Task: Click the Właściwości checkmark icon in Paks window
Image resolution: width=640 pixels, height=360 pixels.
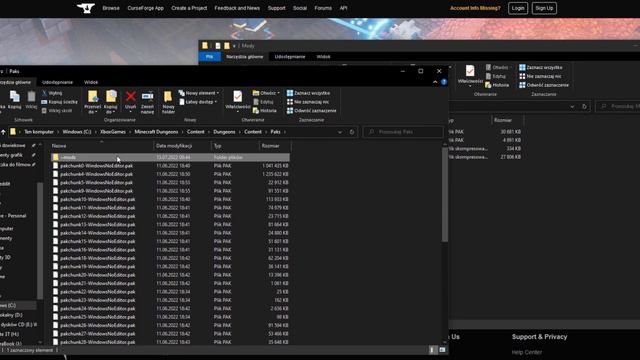Action: [238, 96]
